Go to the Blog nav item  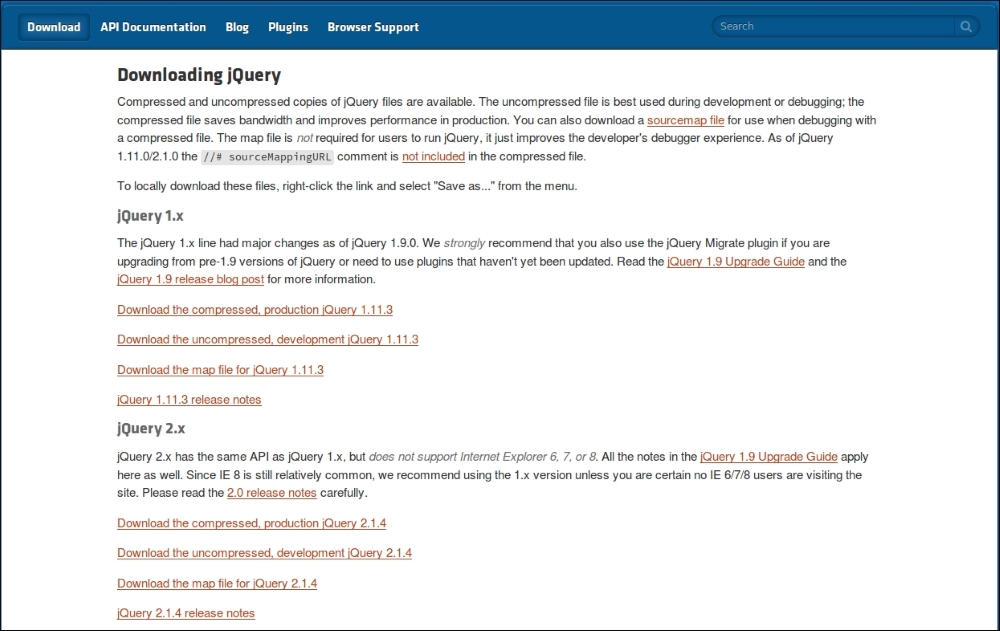[x=237, y=27]
